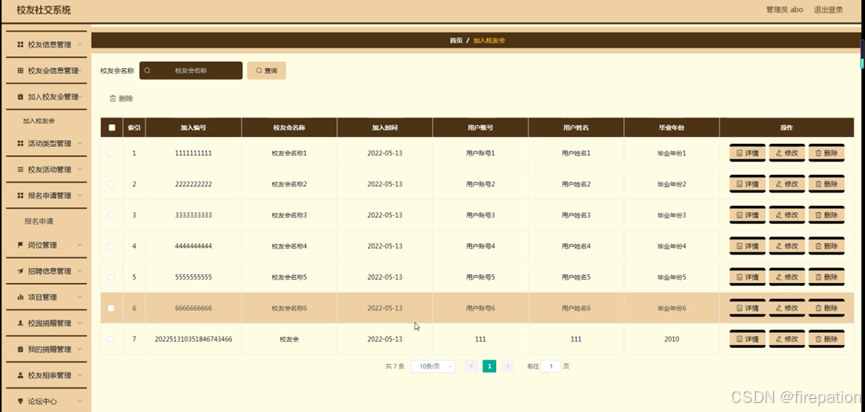Check the row 3 checkbox (3333333333)
This screenshot has width=865, height=412.
[111, 215]
